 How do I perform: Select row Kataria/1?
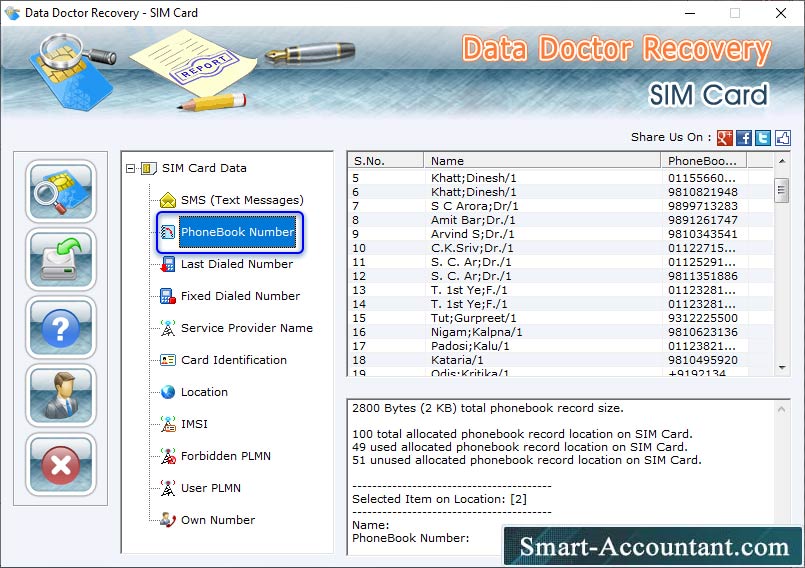click(561, 360)
